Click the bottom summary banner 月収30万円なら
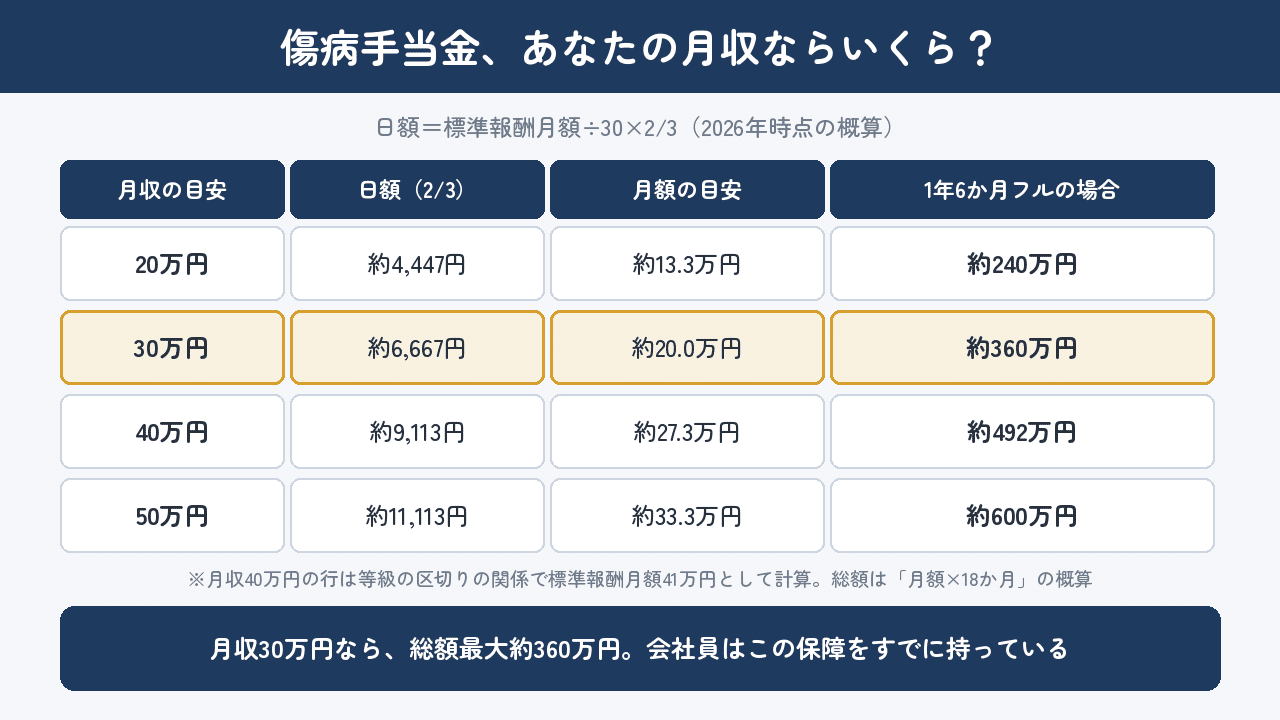The height and width of the screenshot is (720, 1280). click(x=640, y=648)
